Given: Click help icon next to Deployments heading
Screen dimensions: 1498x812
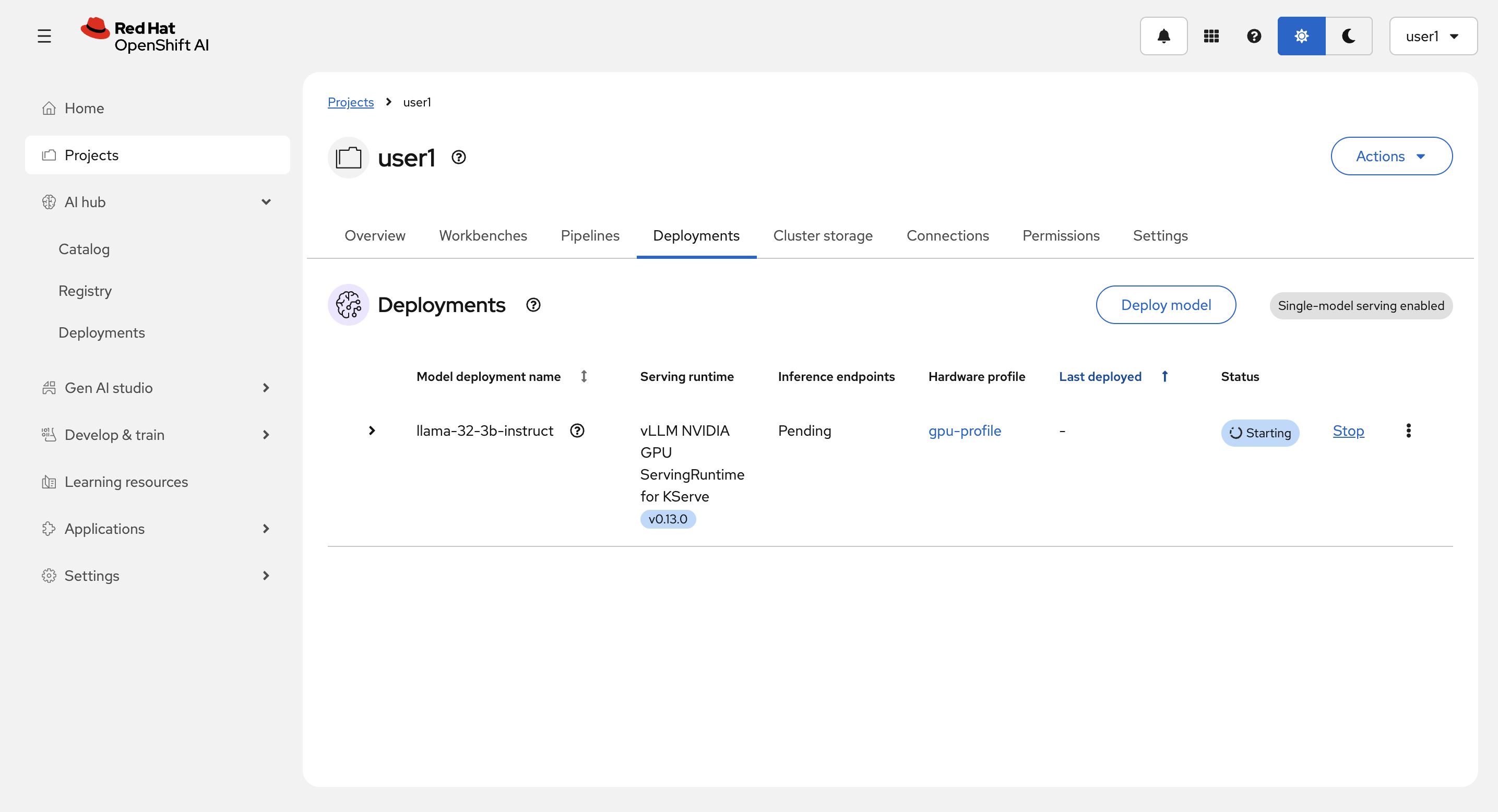Looking at the screenshot, I should point(533,305).
